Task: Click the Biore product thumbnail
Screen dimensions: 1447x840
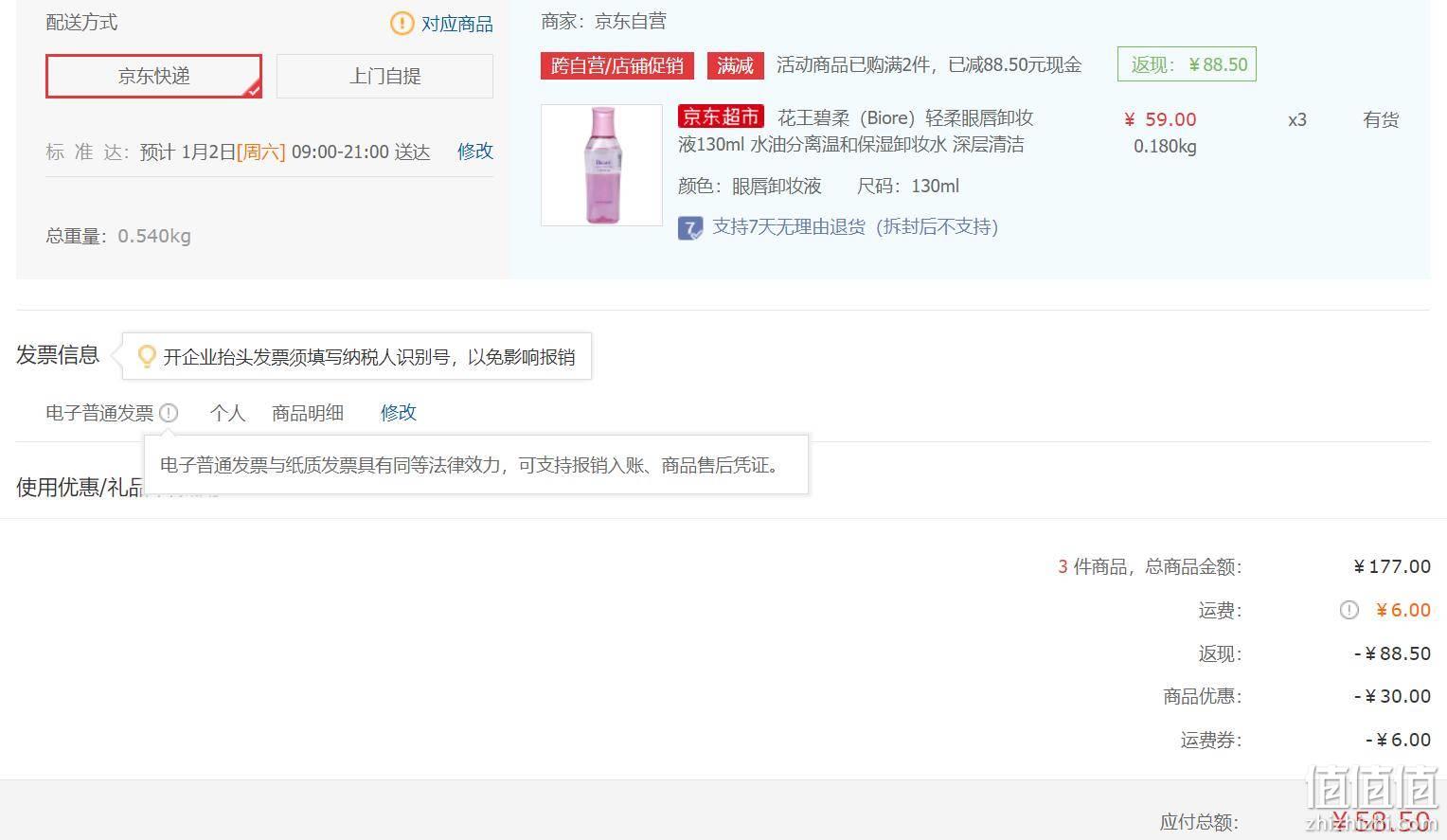Action: pyautogui.click(x=601, y=165)
